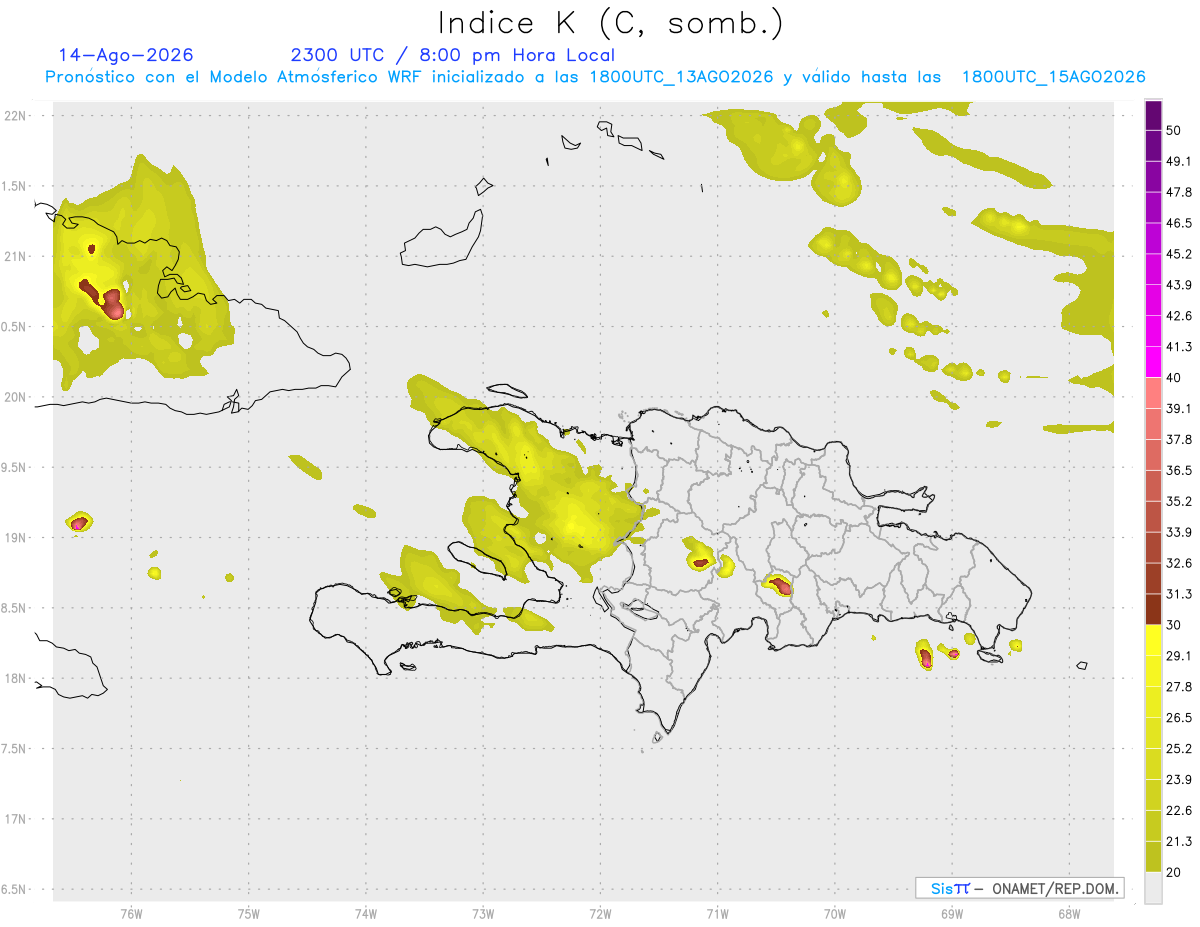The width and height of the screenshot is (1200, 927).
Task: Click the 70W longitude label
Action: pyautogui.click(x=835, y=913)
